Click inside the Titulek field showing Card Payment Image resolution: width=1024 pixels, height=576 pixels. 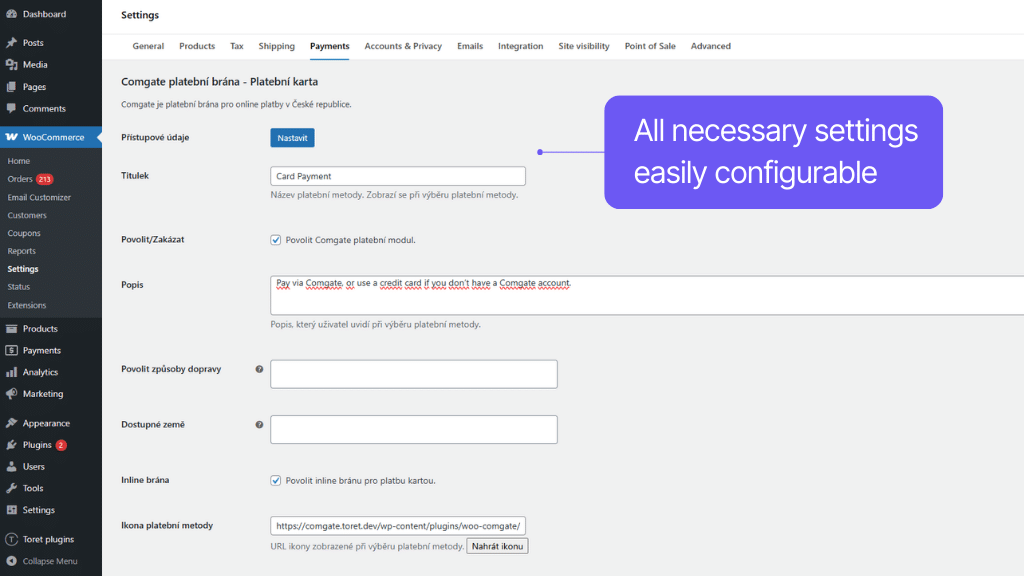tap(397, 175)
